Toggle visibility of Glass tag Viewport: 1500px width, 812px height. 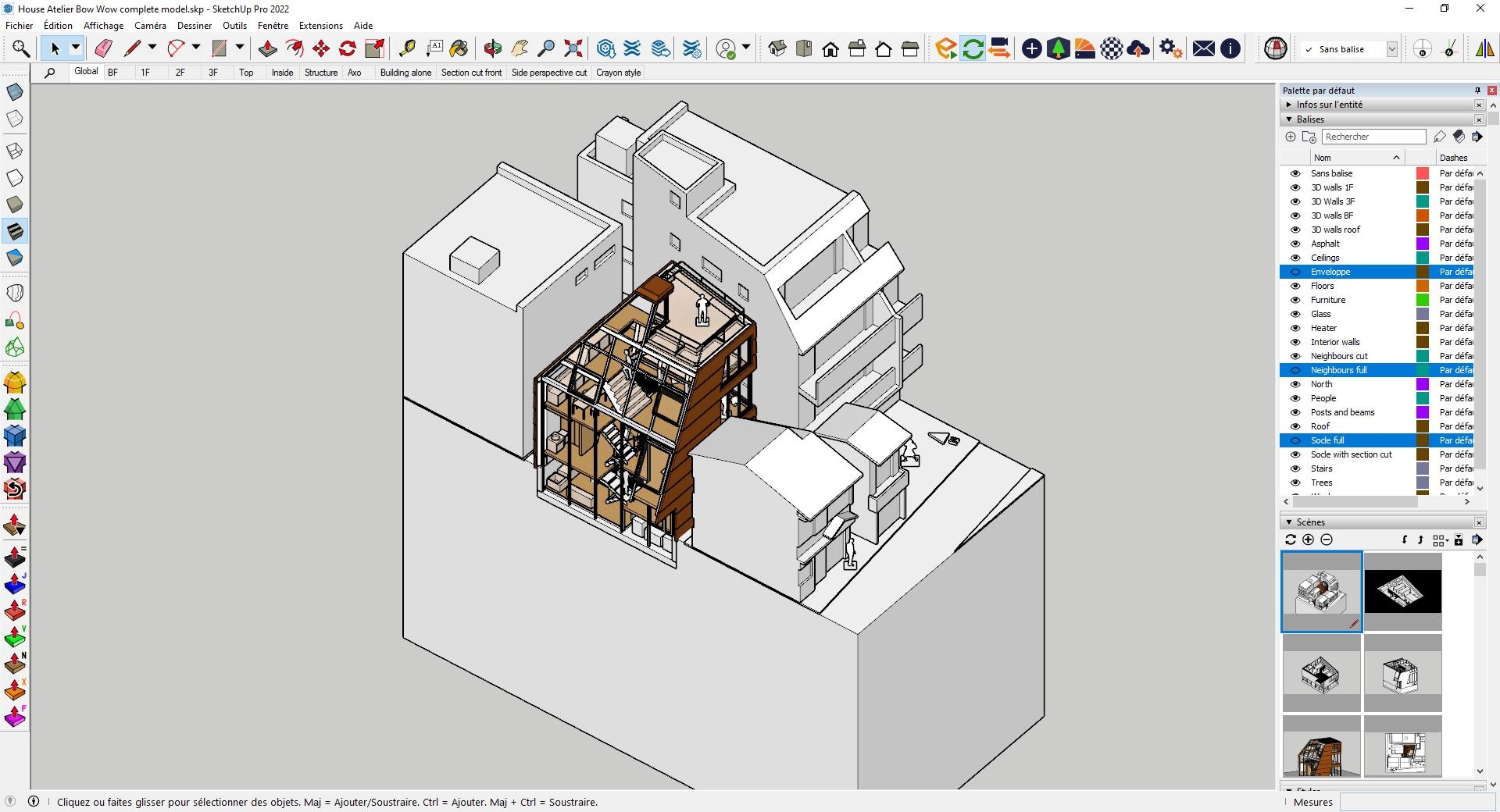pos(1295,314)
